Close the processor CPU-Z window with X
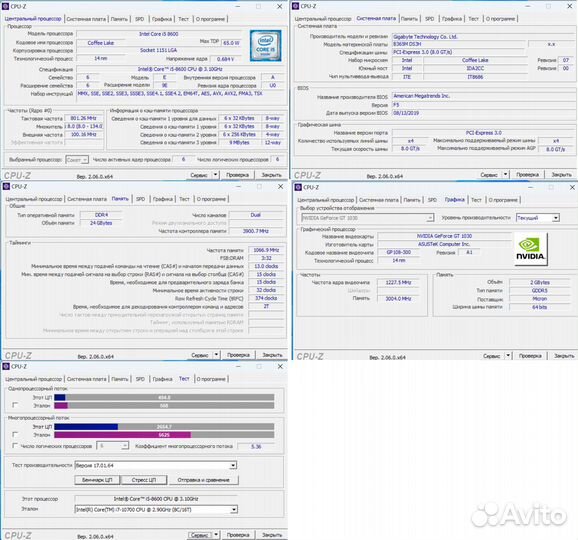The height and width of the screenshot is (540, 578). [280, 6]
